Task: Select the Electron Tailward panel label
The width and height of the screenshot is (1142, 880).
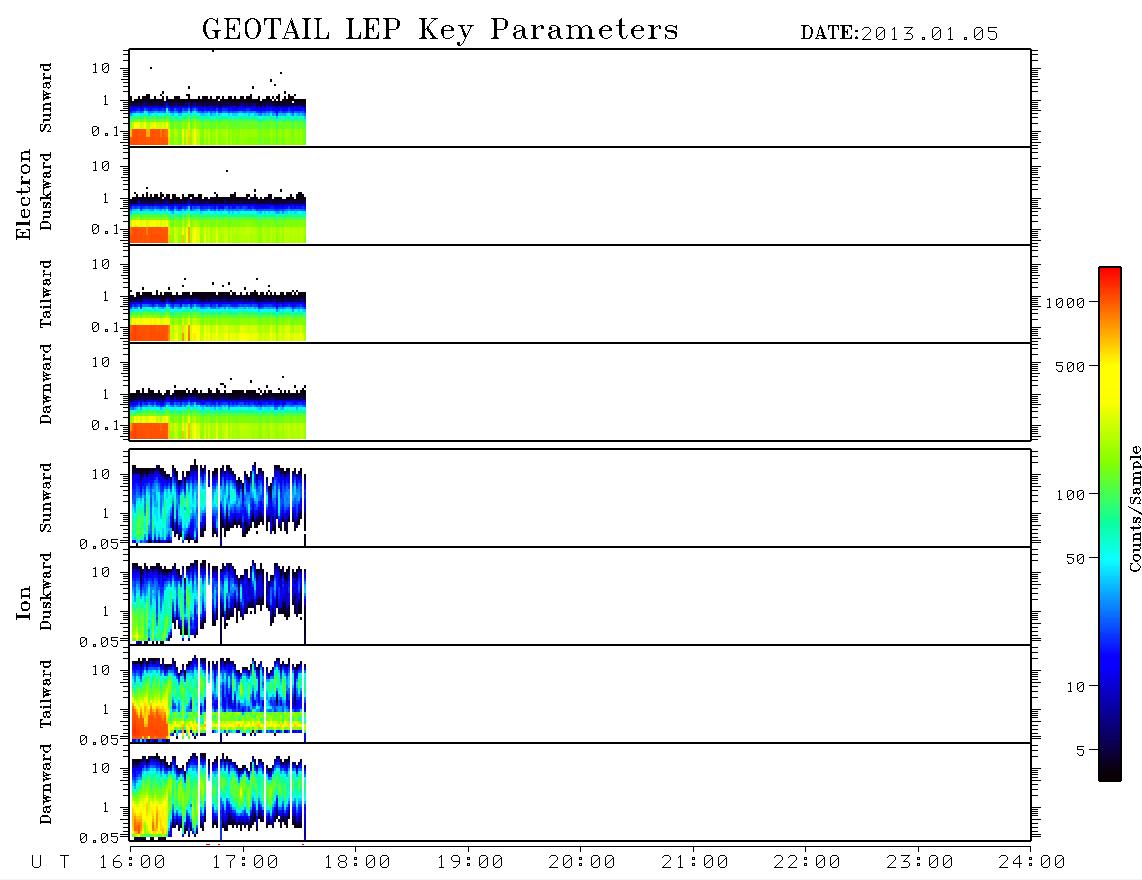Action: [46, 294]
